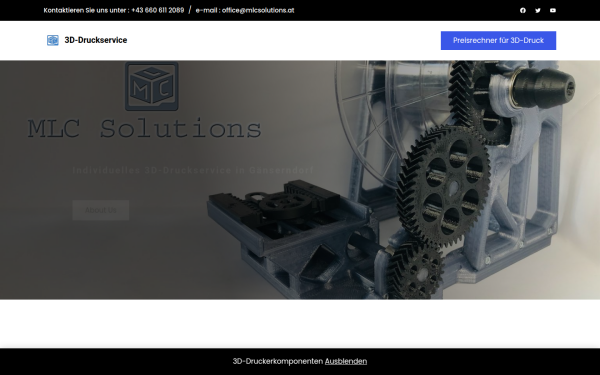Click the MLC Solutions hero heading
Viewport: 600px width, 375px height.
pos(145,129)
